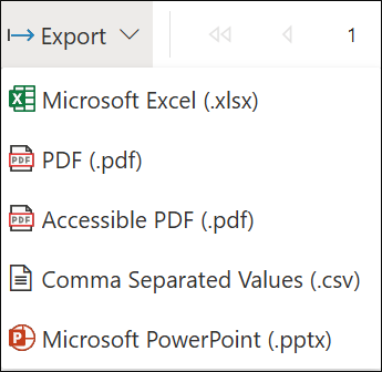Click the (.xlsx) extension text
This screenshot has height=372, width=382.
[x=231, y=100]
